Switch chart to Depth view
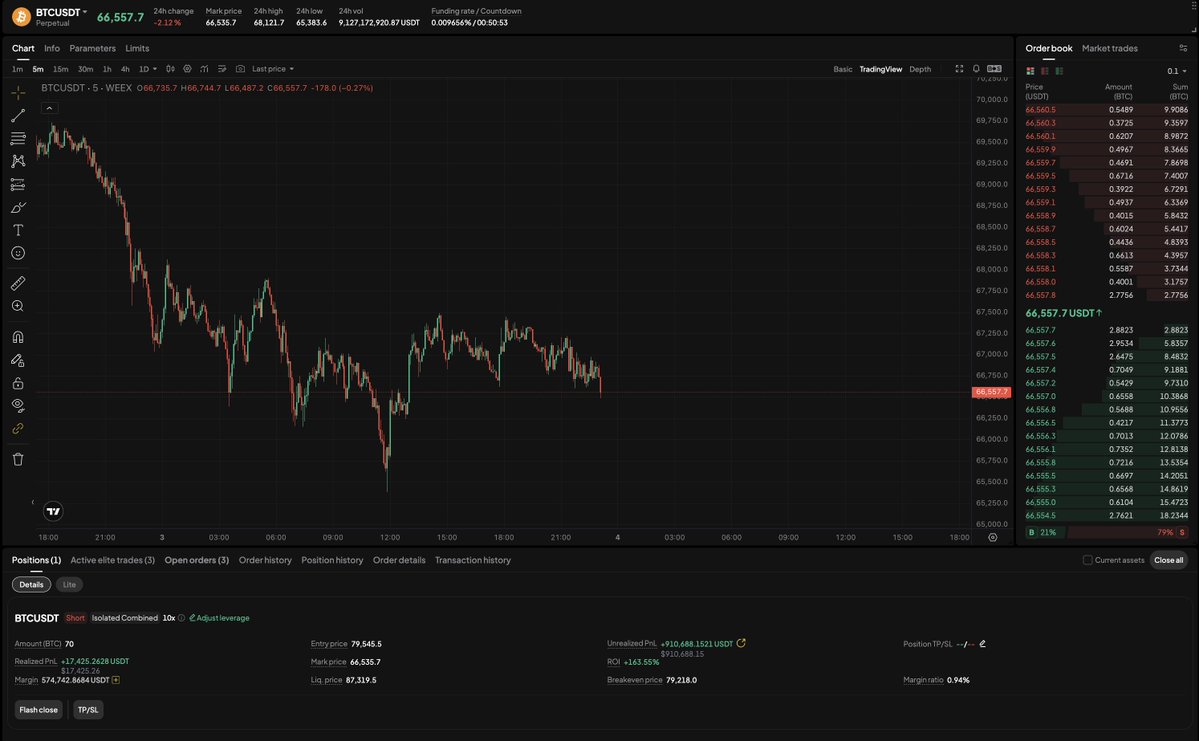This screenshot has width=1199, height=741. pyautogui.click(x=920, y=69)
